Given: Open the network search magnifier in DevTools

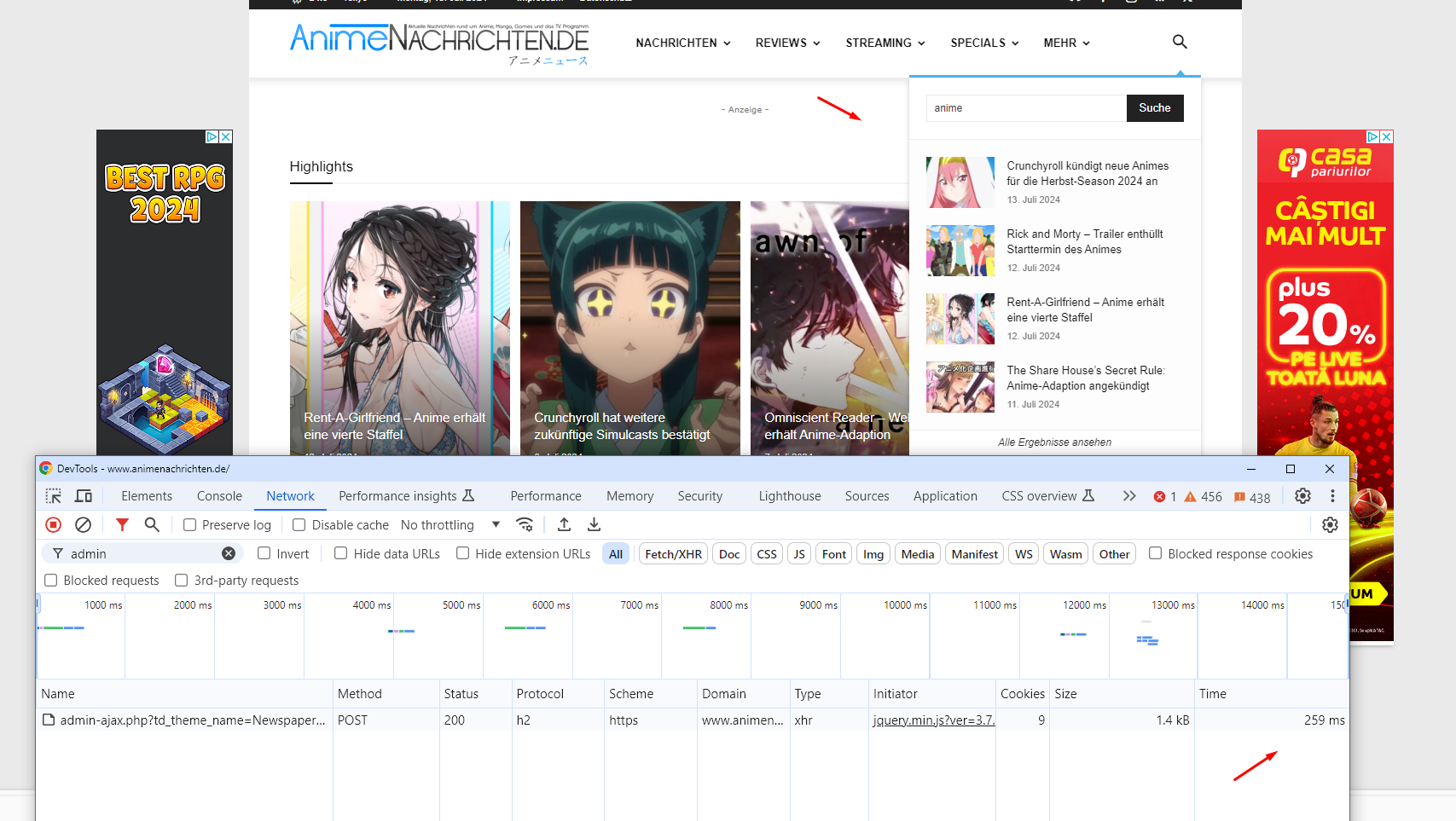Looking at the screenshot, I should pyautogui.click(x=152, y=525).
